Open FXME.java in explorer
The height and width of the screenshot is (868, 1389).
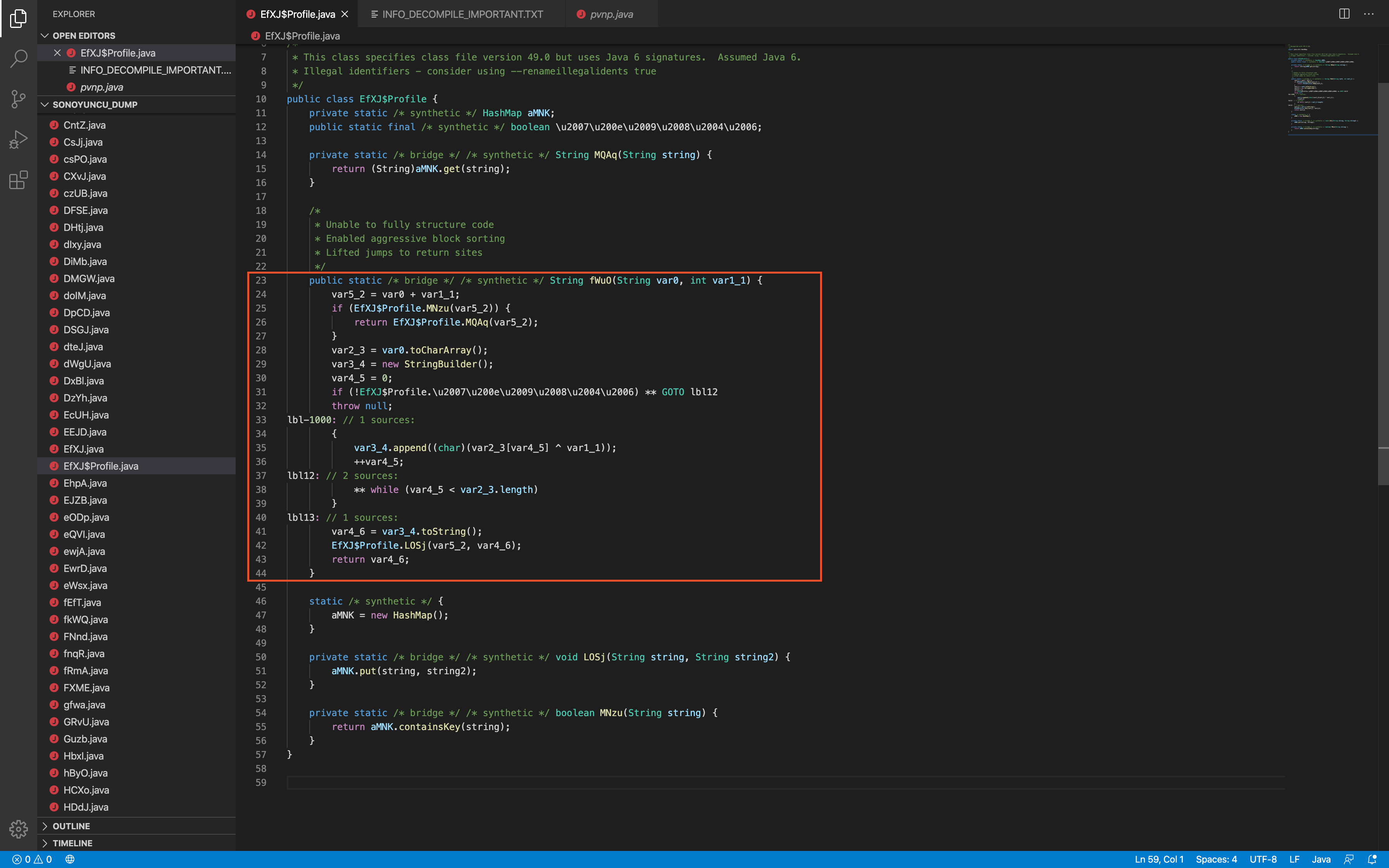pos(136,687)
